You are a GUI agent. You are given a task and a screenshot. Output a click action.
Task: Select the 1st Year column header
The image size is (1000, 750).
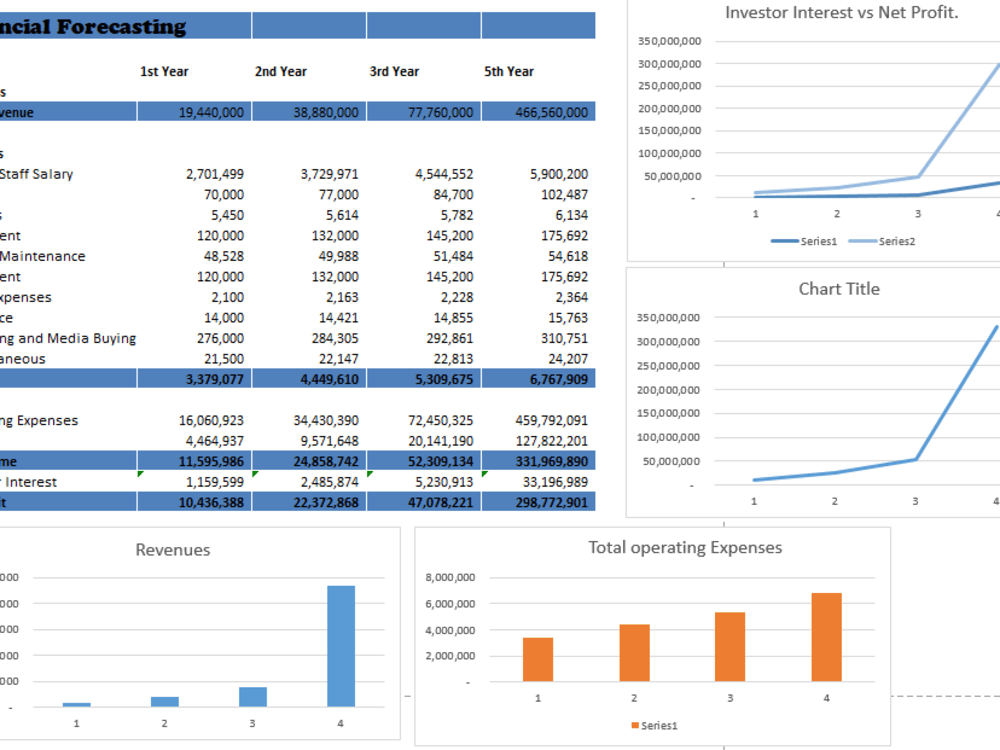164,71
